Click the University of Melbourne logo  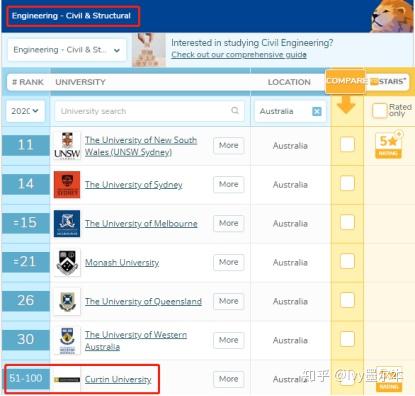pos(67,223)
